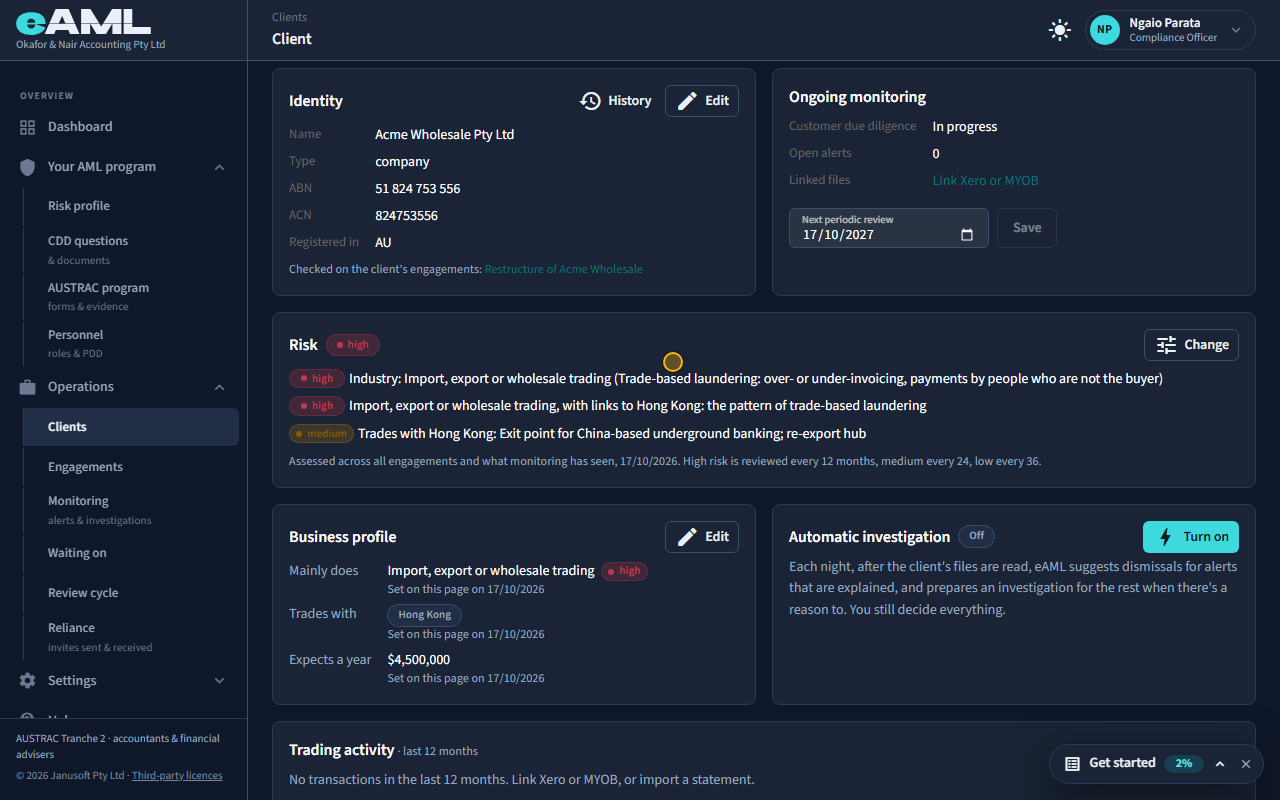
Task: Click the Clients breadcrumb
Action: point(290,17)
